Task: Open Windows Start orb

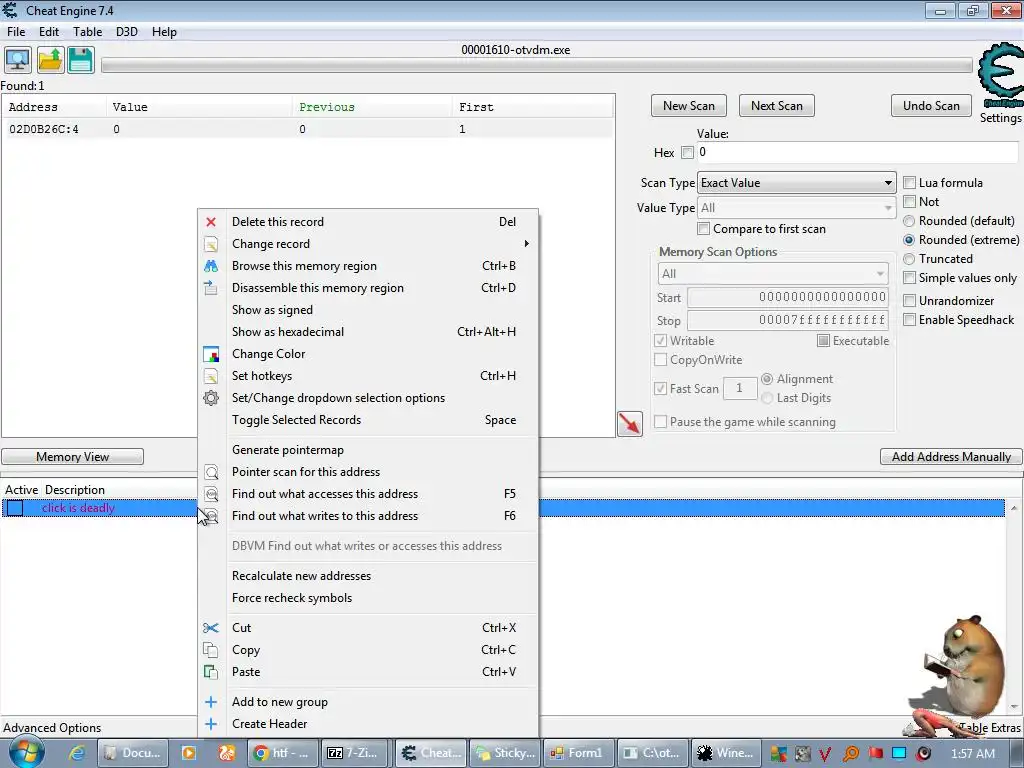Action: 27,751
